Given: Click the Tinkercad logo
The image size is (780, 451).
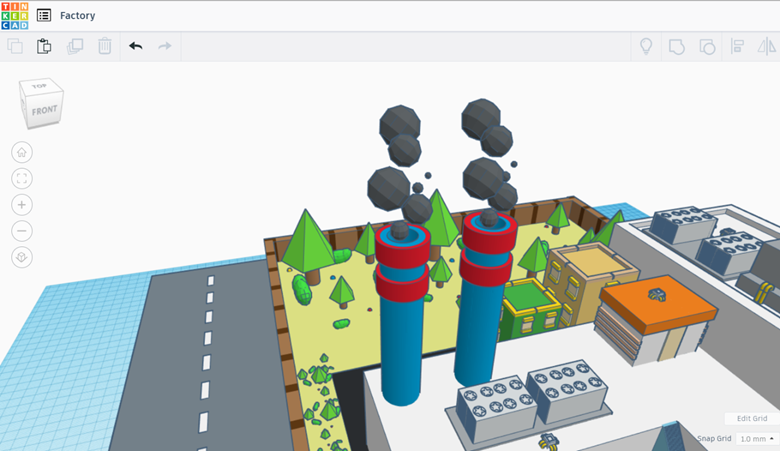Looking at the screenshot, I should point(15,15).
